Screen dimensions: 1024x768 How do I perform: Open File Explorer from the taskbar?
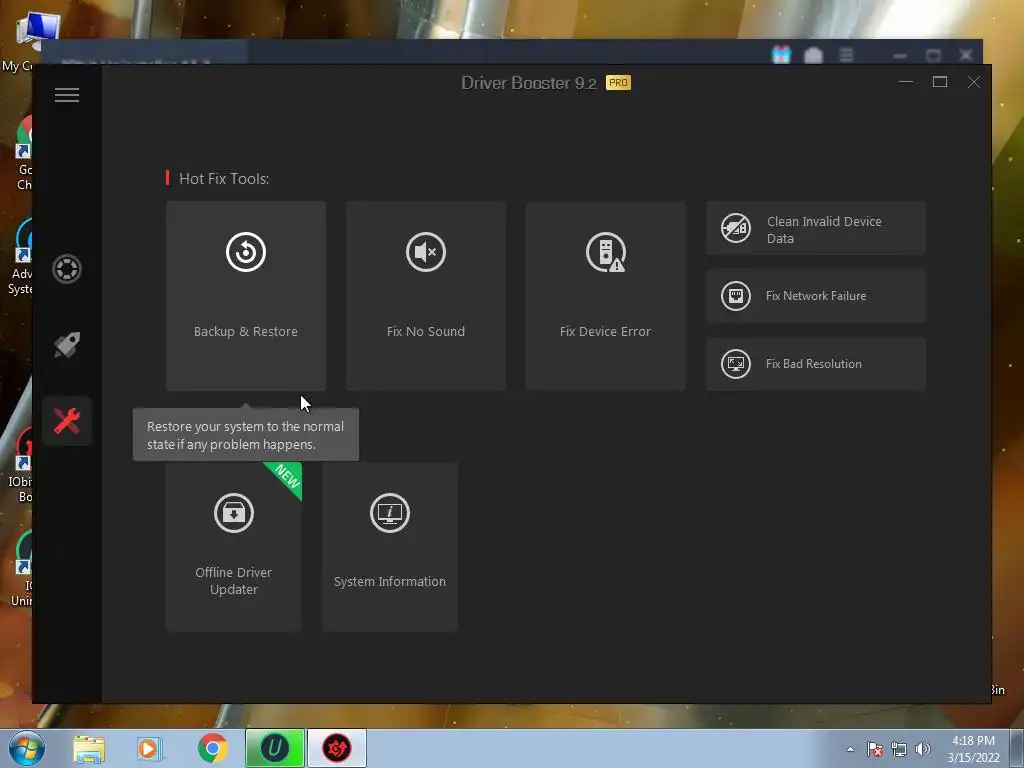89,749
